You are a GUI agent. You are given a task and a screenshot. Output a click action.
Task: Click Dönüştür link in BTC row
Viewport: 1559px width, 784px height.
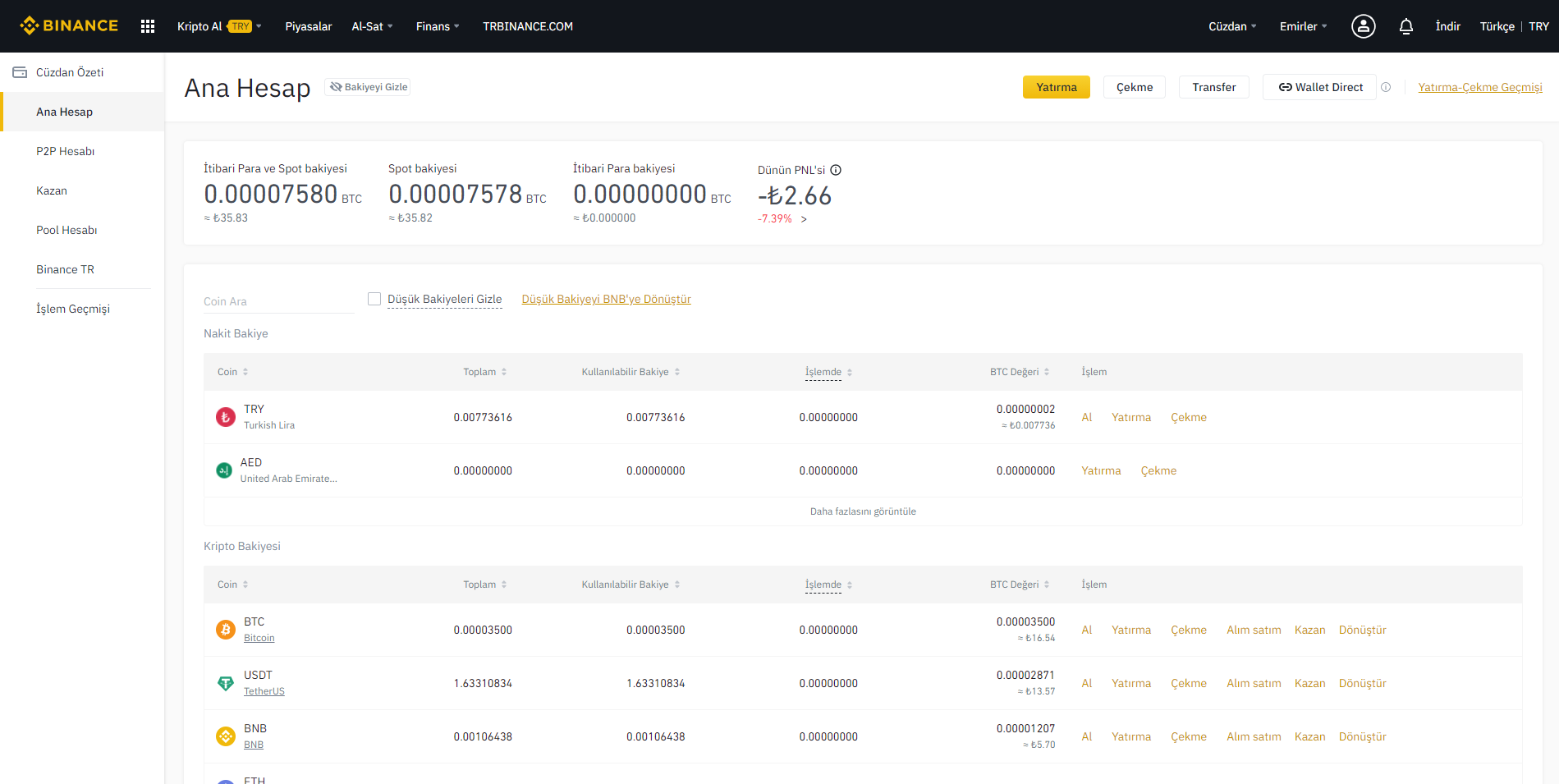point(1363,630)
